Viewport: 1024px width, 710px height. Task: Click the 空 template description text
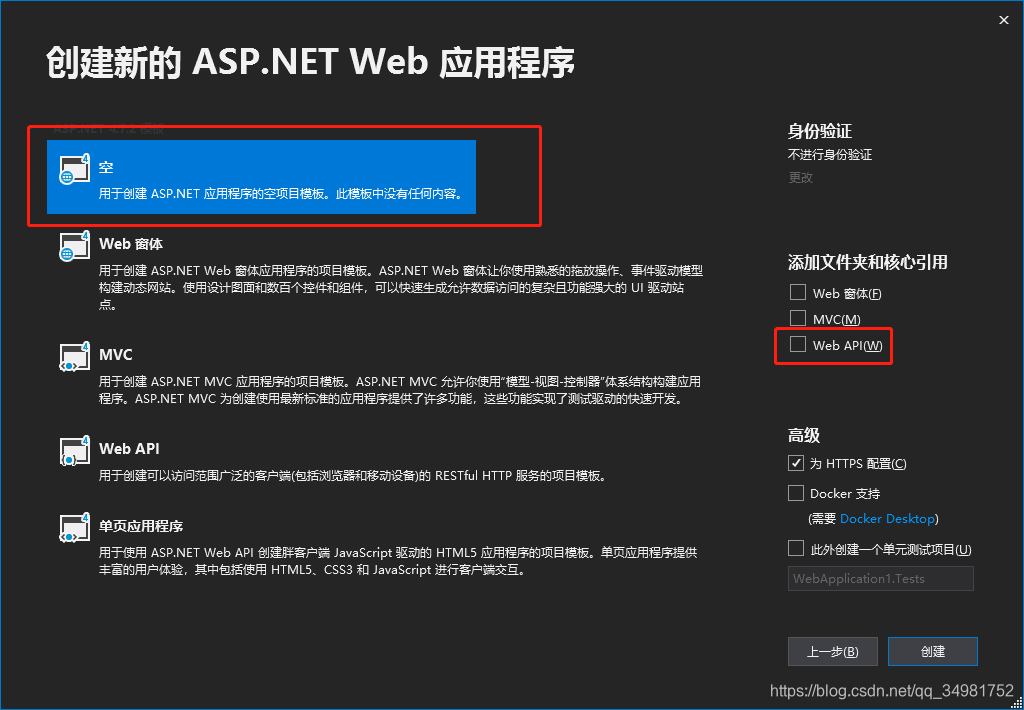[x=280, y=194]
